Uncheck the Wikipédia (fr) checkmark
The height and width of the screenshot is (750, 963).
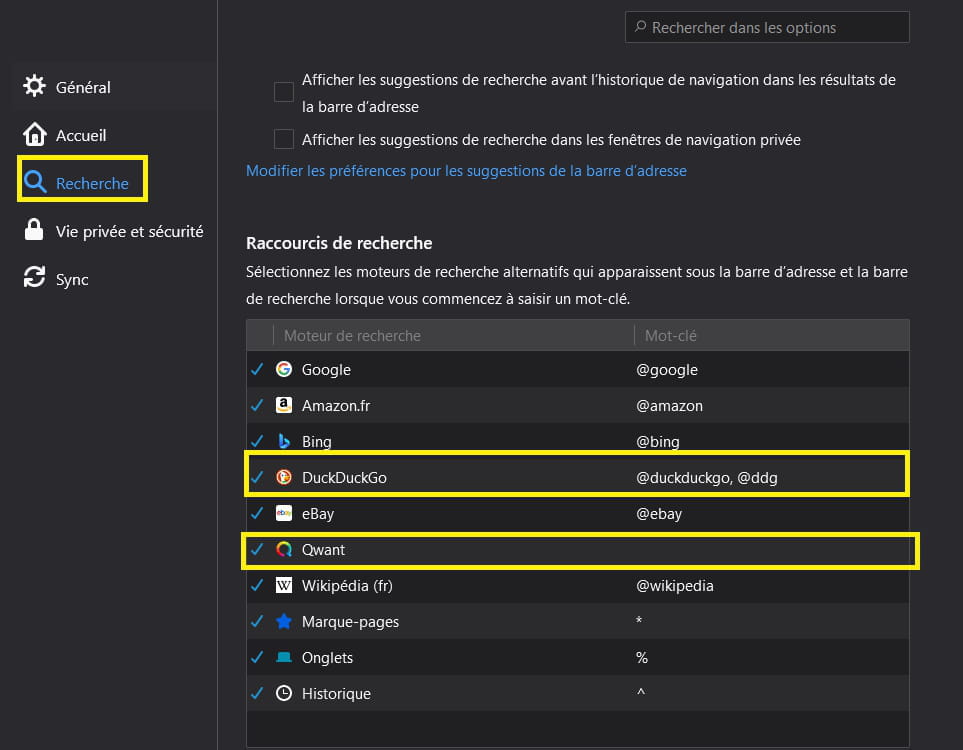[x=257, y=585]
